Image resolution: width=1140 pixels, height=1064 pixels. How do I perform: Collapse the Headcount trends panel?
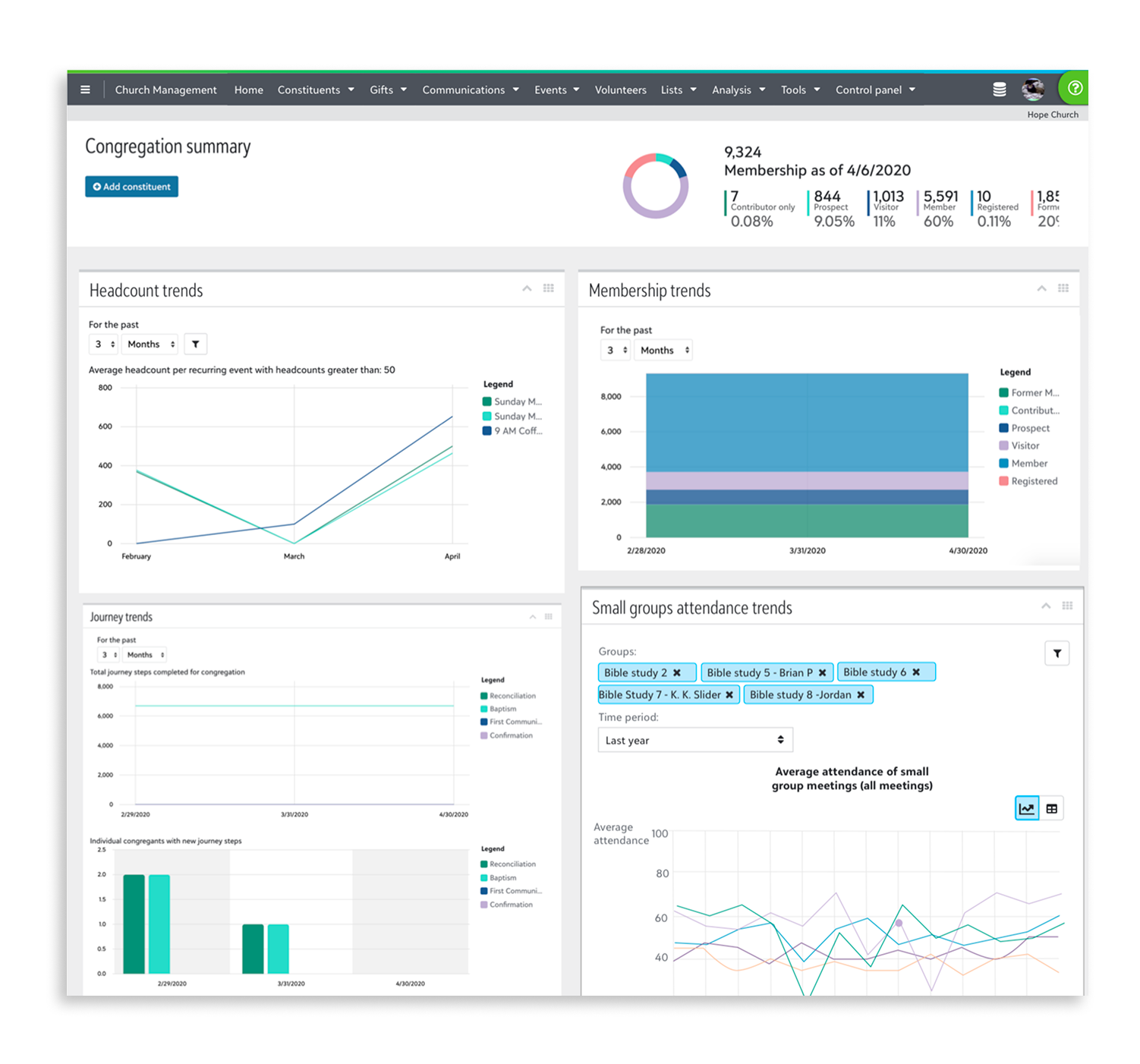[x=527, y=288]
